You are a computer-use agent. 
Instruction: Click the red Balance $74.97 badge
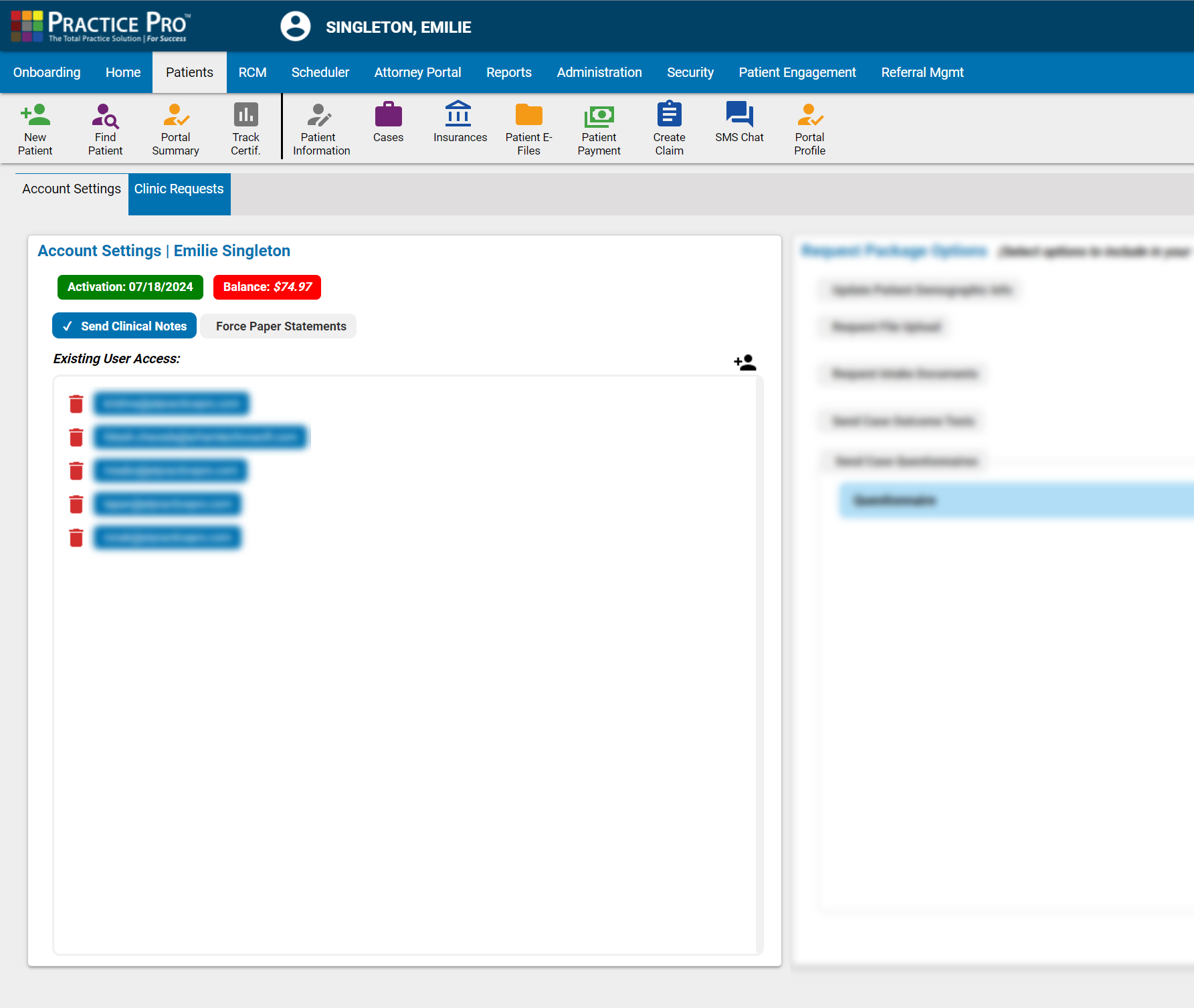(267, 287)
